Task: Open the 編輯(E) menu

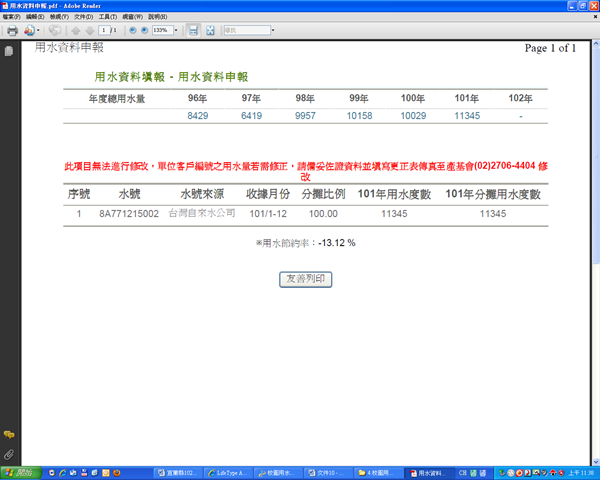Action: [35, 17]
